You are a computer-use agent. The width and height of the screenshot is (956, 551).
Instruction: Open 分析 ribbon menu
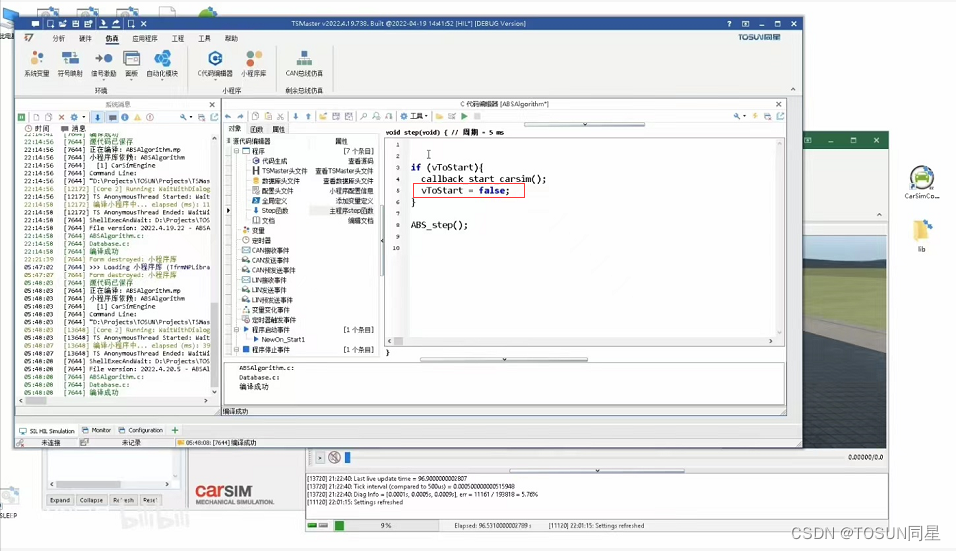point(59,38)
